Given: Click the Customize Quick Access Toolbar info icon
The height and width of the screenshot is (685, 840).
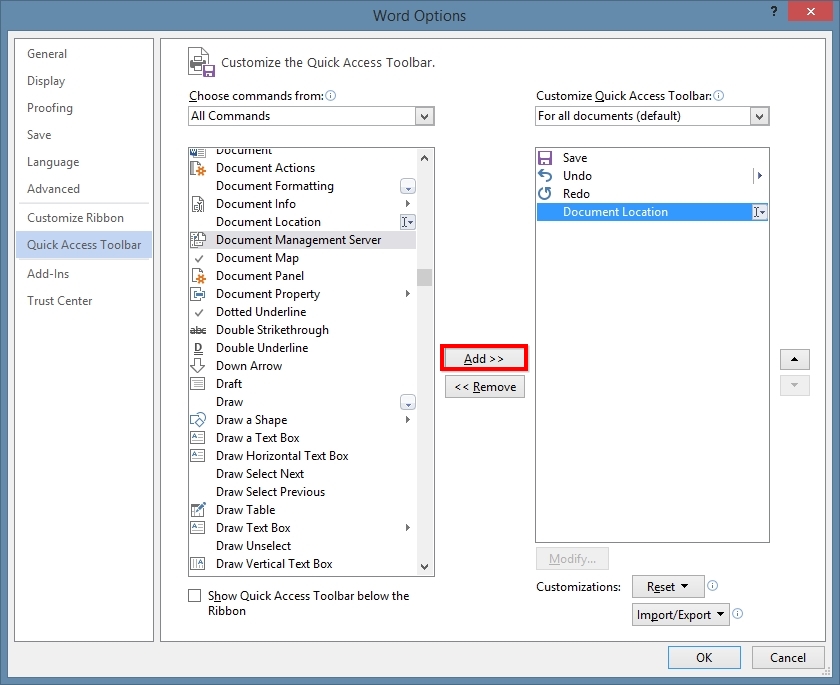Looking at the screenshot, I should tap(719, 96).
